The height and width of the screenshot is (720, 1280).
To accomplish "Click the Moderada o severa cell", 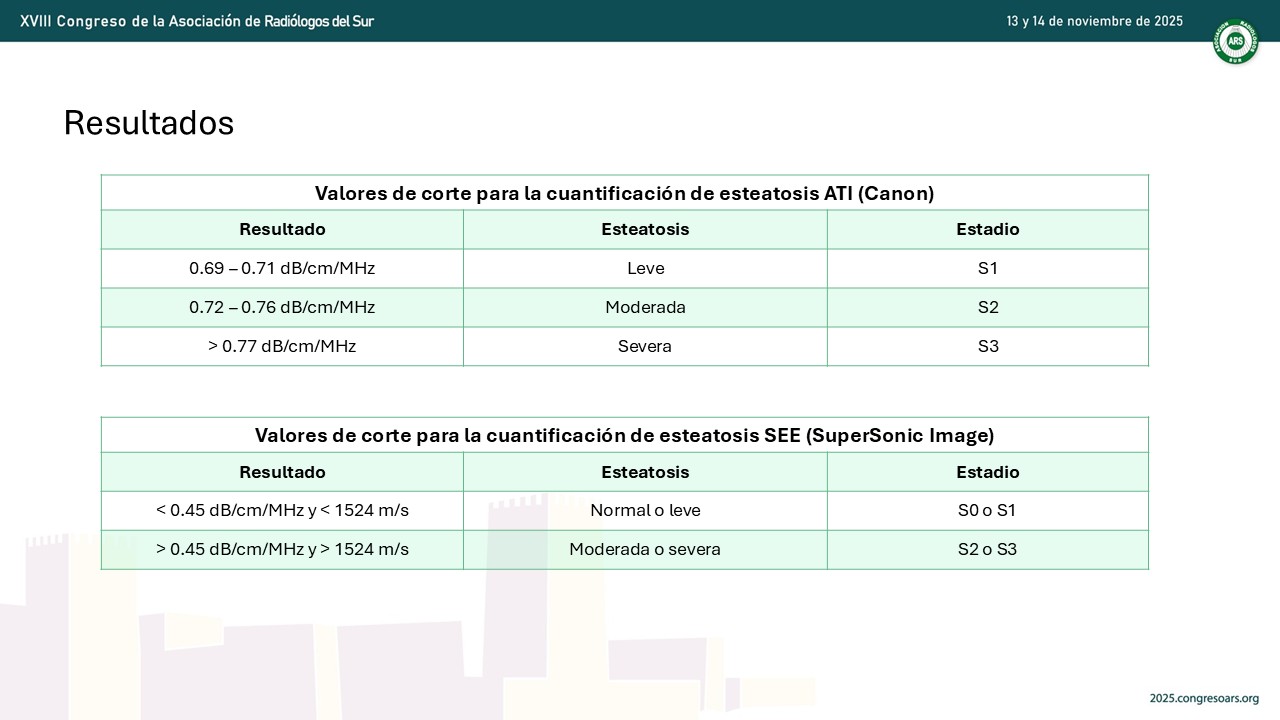I will (645, 549).
